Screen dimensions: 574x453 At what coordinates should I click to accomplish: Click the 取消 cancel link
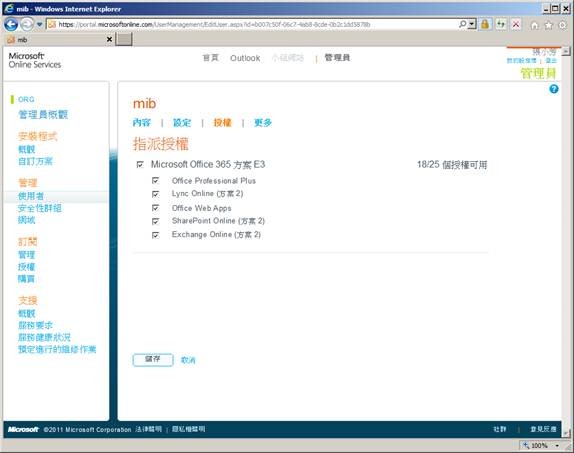[188, 360]
